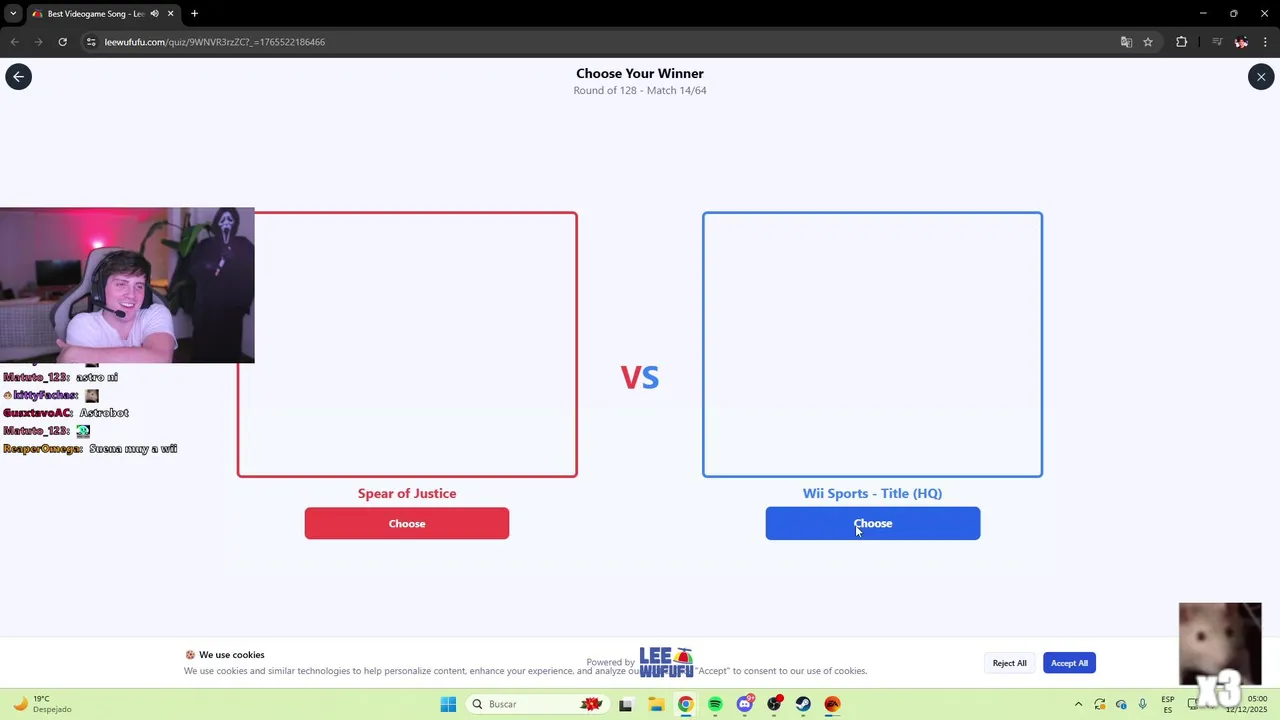
Task: Click the Wii Sports - Title (HQ) label
Action: tap(872, 493)
